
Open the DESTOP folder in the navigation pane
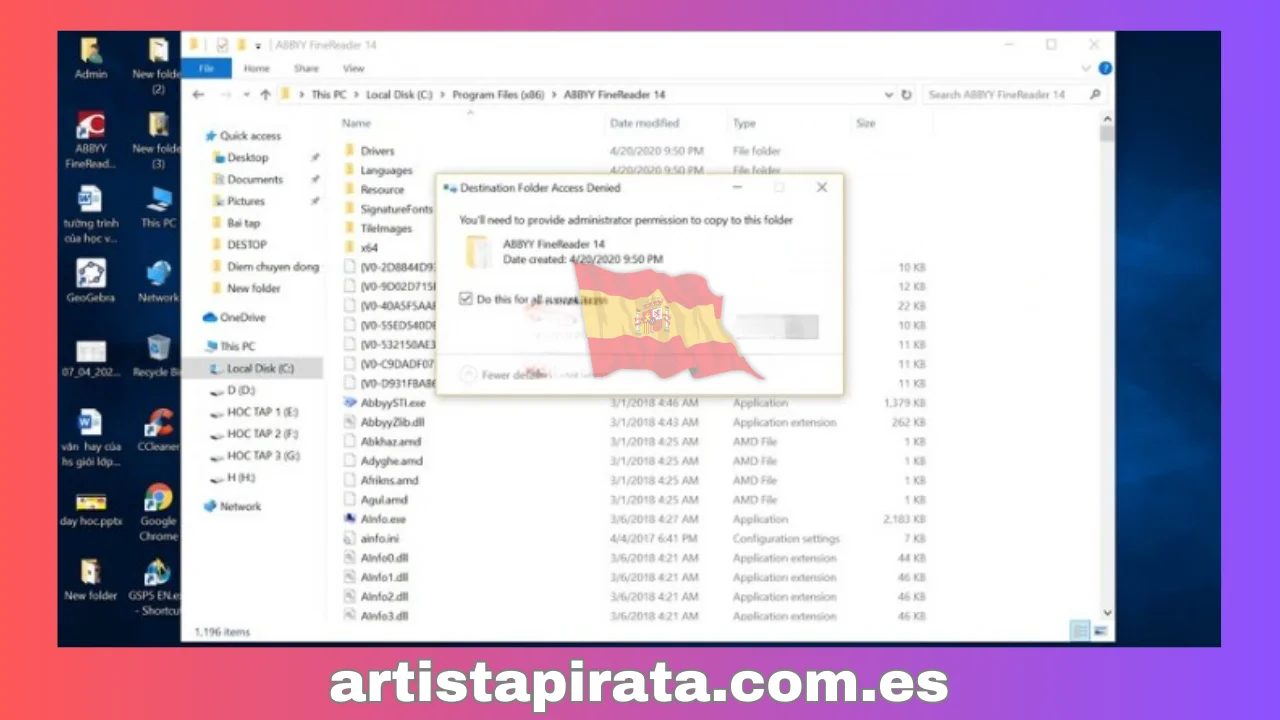click(x=239, y=245)
